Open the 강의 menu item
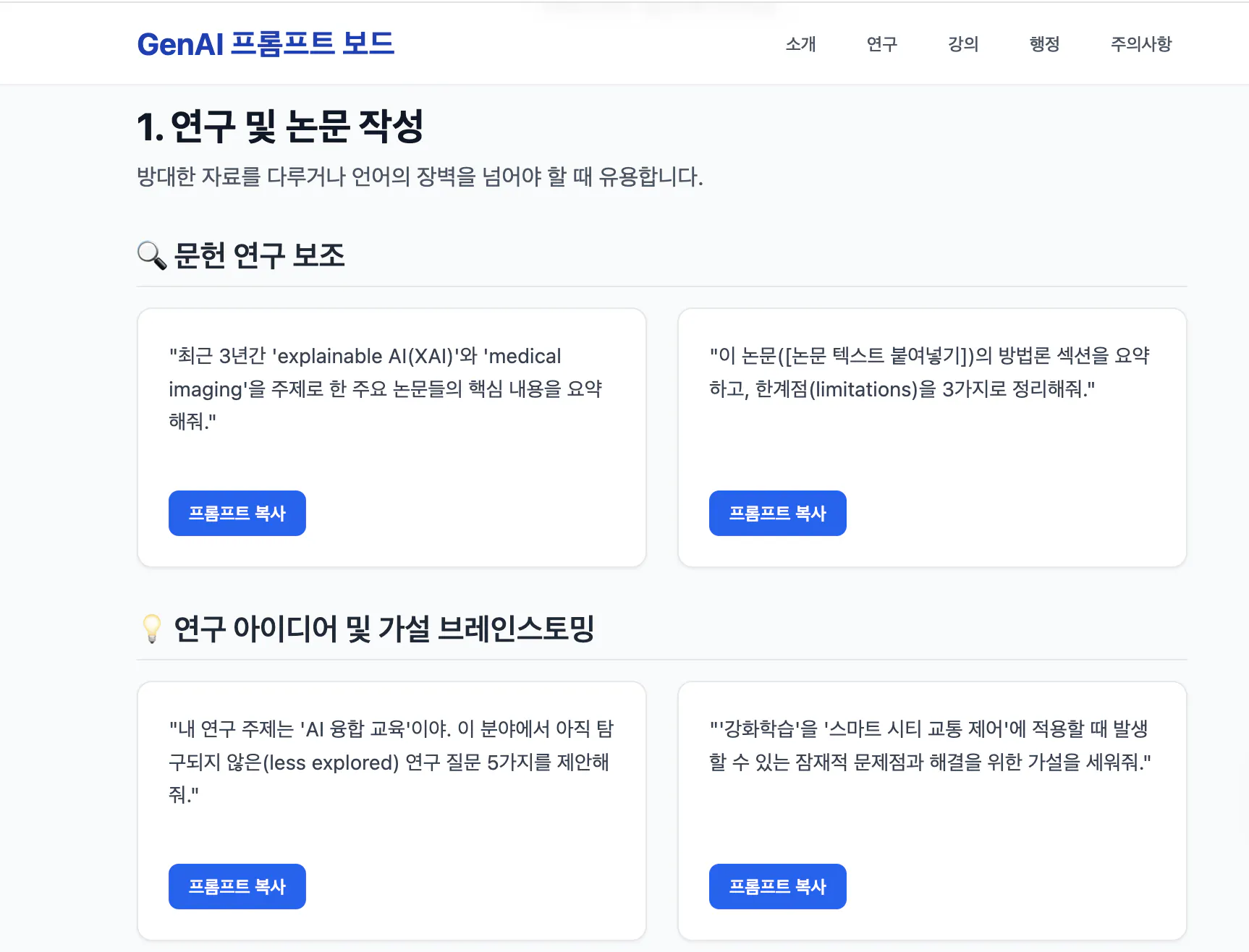 (962, 44)
